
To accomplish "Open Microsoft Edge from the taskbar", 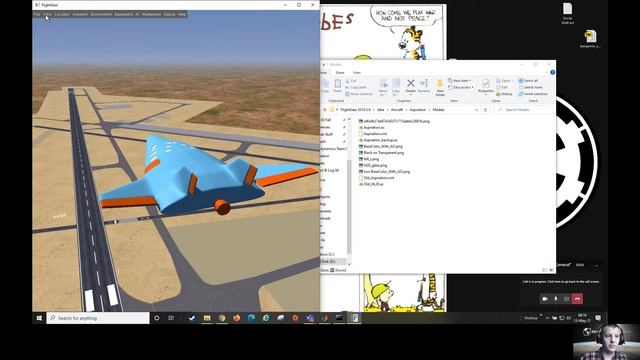I will (251, 318).
